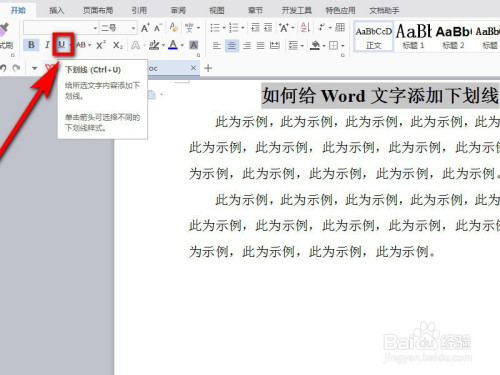Viewport: 500px width, 375px height.
Task: Switch to the 开始 ribbon tab
Action: (x=18, y=10)
